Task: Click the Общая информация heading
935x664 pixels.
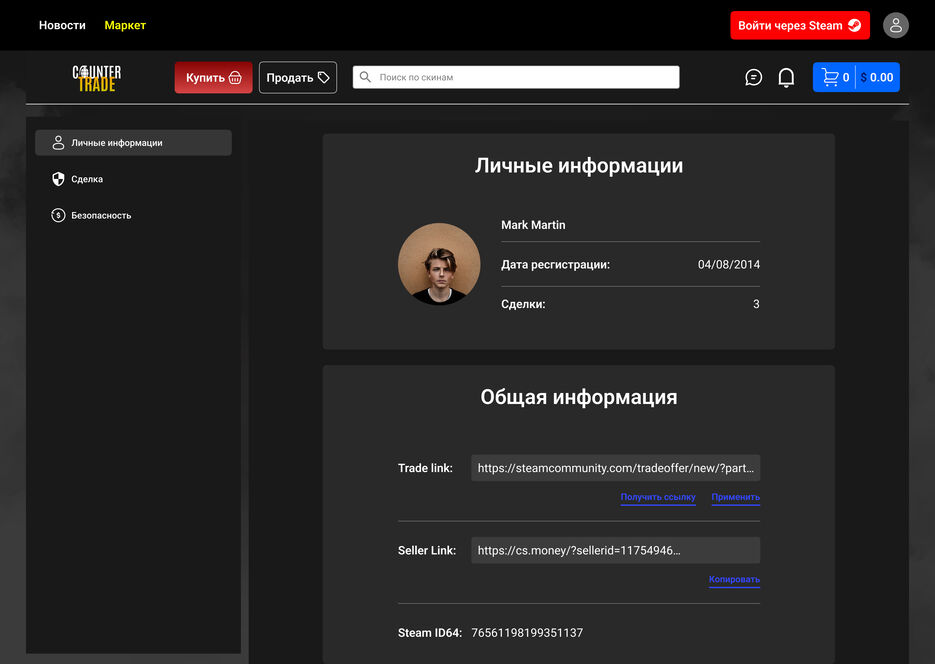Action: point(578,397)
